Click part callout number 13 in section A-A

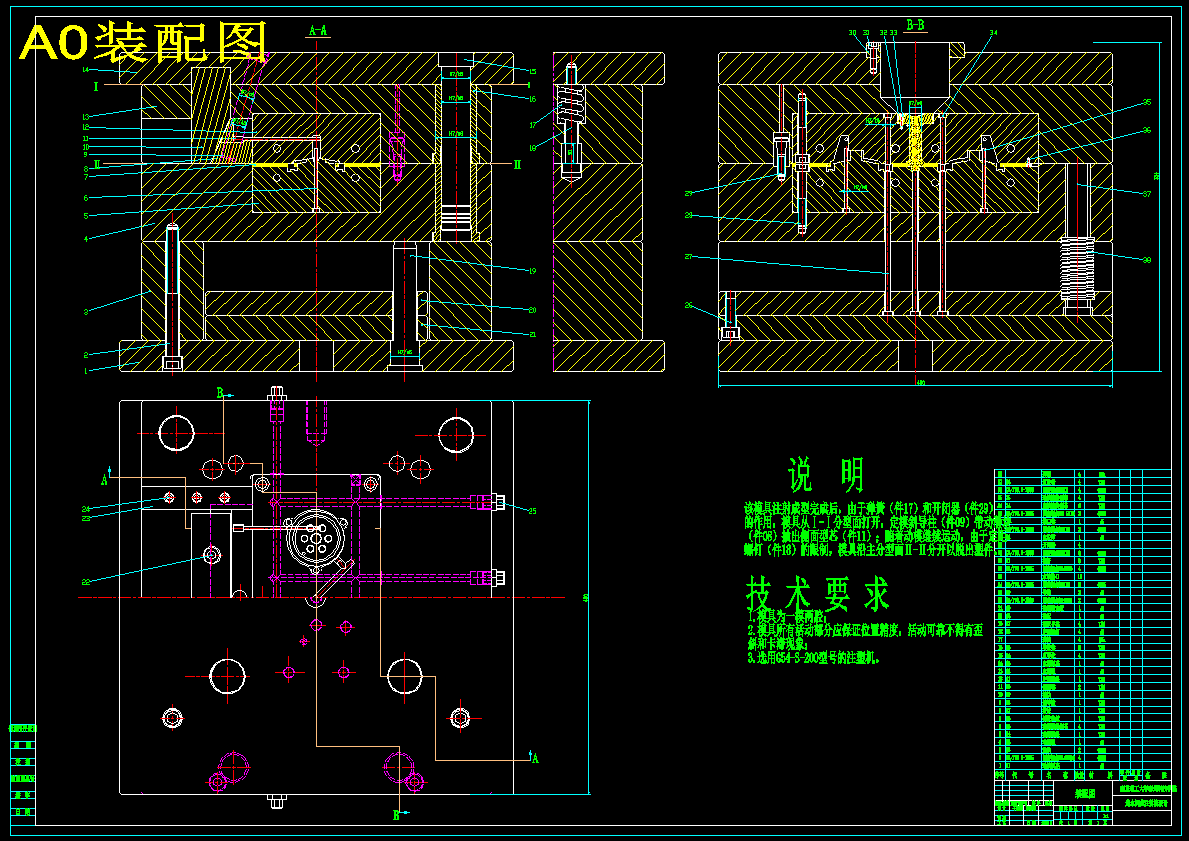coord(86,117)
